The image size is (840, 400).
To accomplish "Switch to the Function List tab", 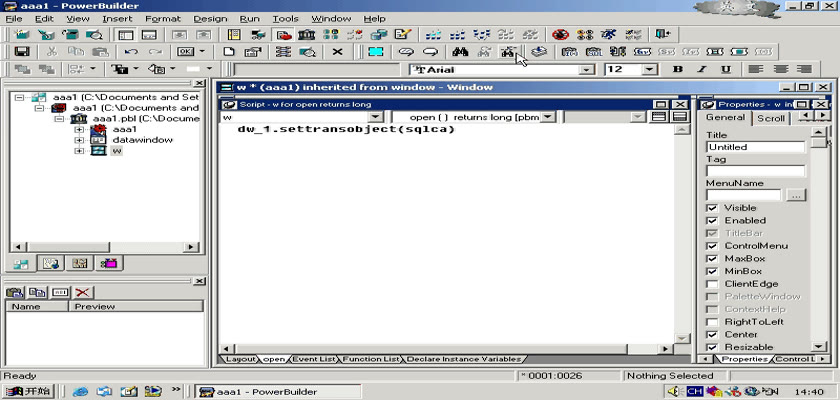I will 371,359.
